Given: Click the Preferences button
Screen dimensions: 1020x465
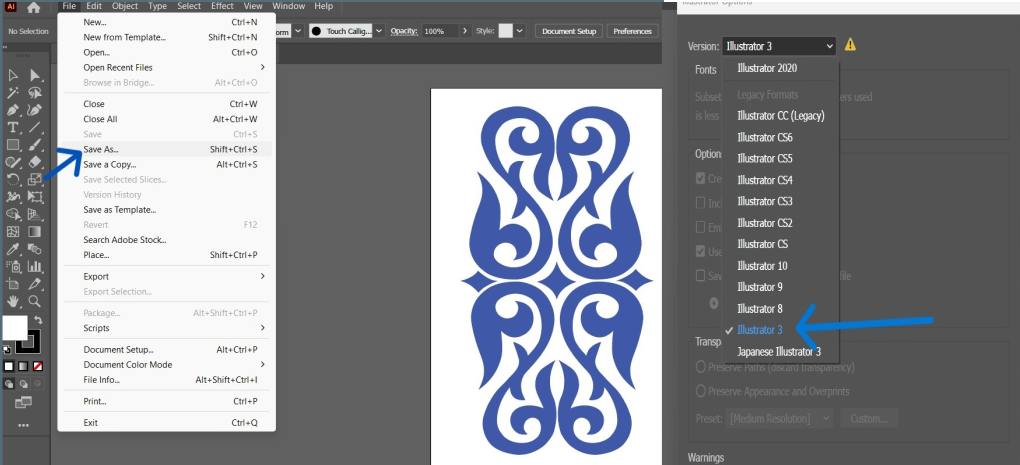Looking at the screenshot, I should 632,31.
